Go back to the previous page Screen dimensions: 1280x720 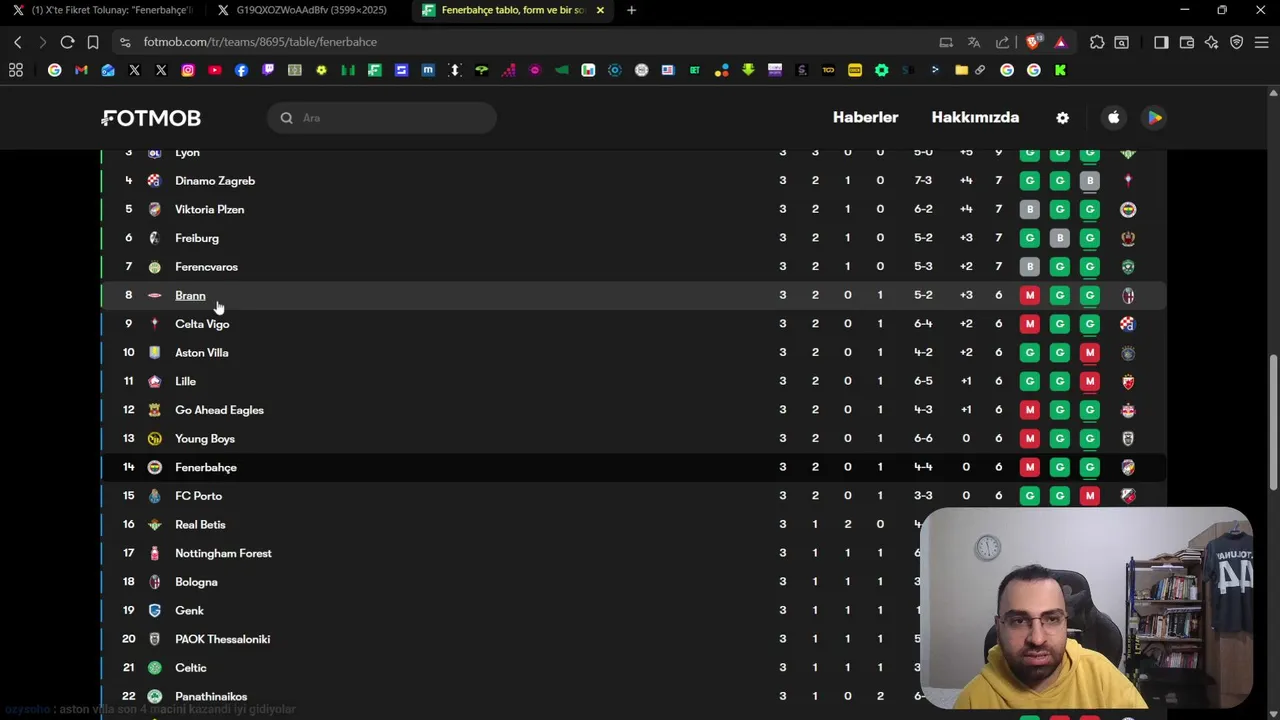[x=17, y=42]
